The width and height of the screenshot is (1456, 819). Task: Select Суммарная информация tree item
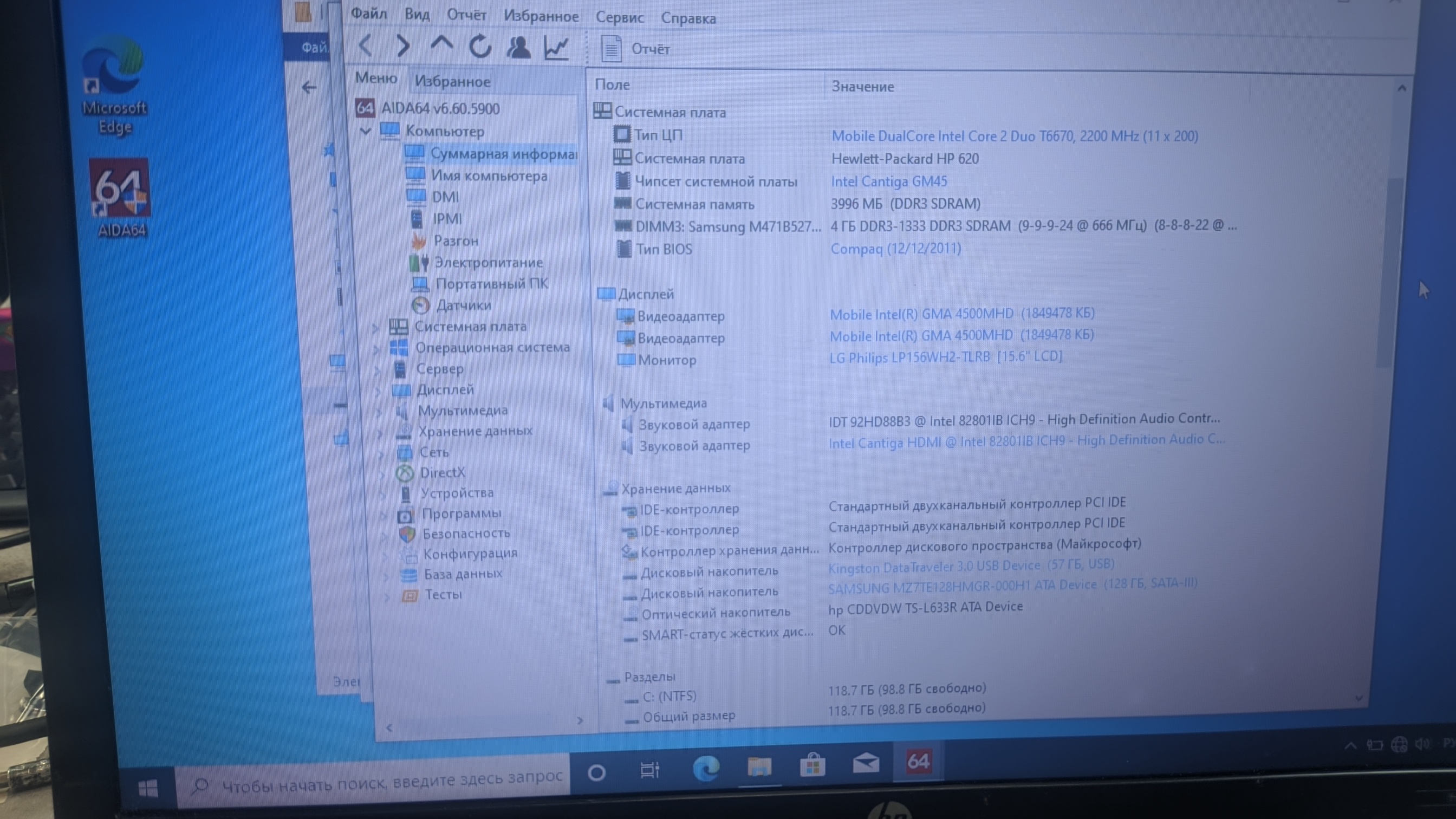(x=503, y=154)
